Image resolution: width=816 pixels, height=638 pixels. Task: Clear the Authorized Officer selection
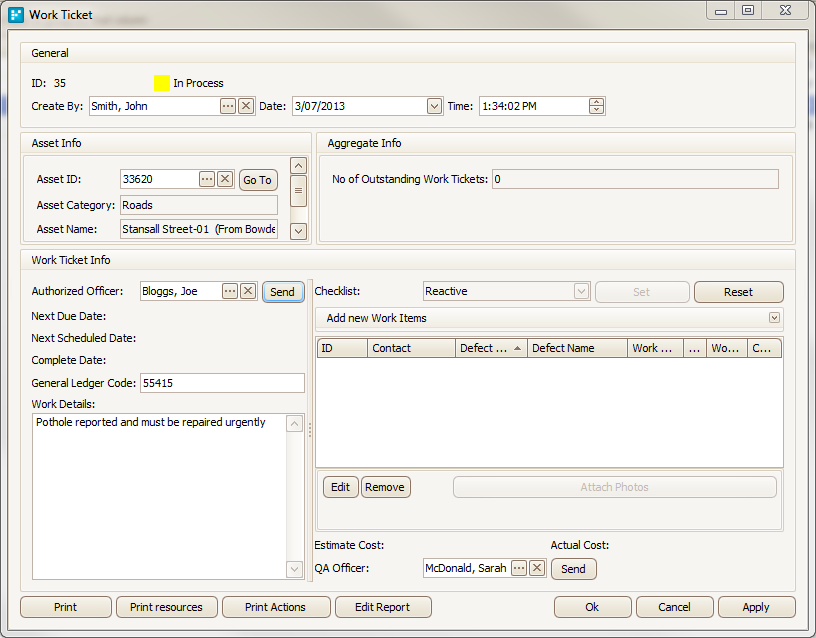pos(245,291)
